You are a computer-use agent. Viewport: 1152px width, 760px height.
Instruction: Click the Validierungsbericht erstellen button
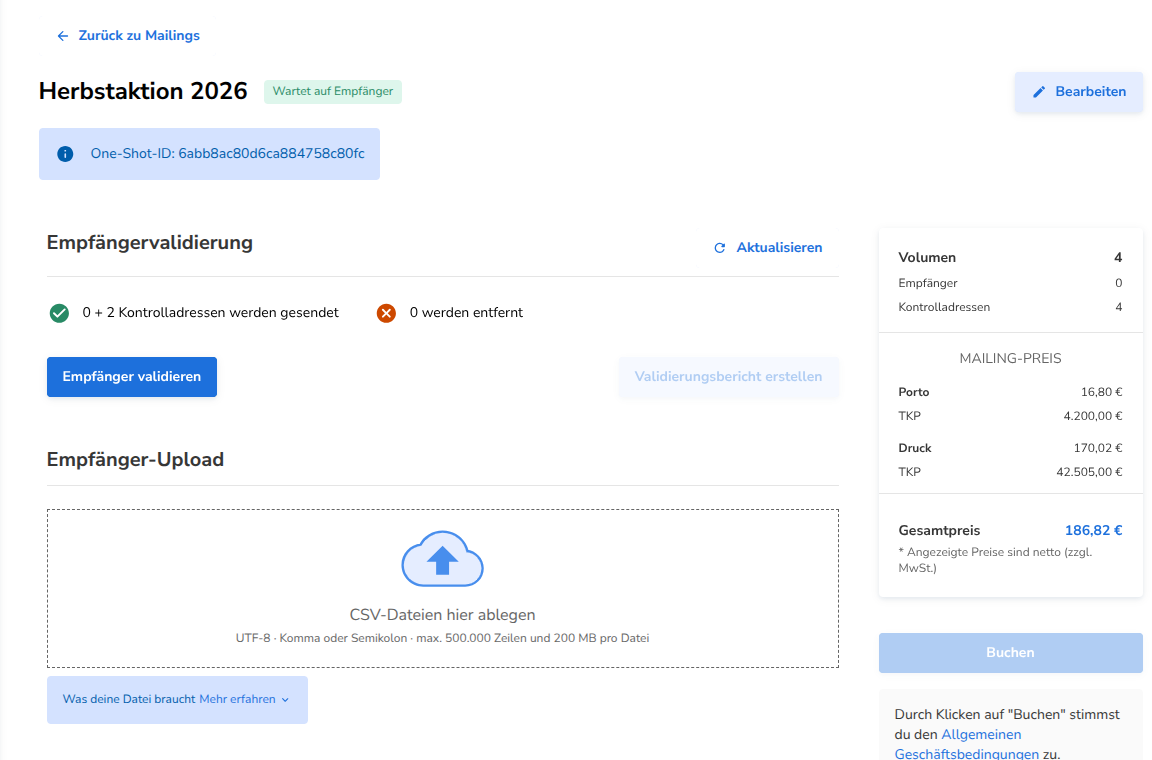tap(728, 377)
